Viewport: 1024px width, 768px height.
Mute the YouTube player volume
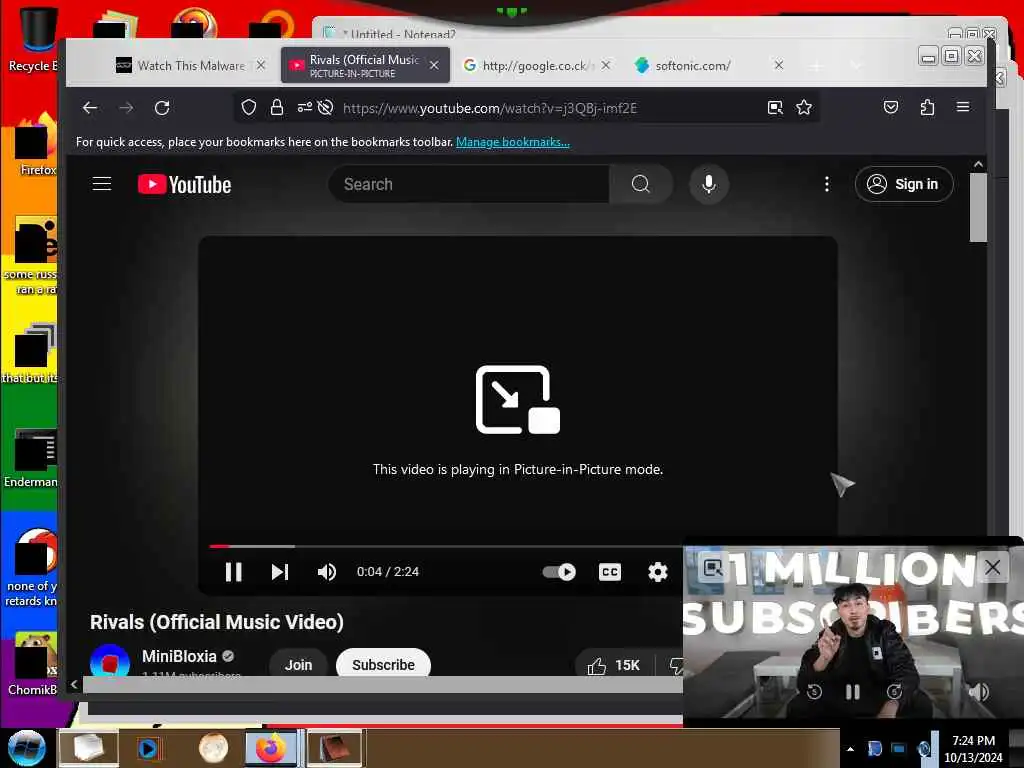tap(327, 572)
